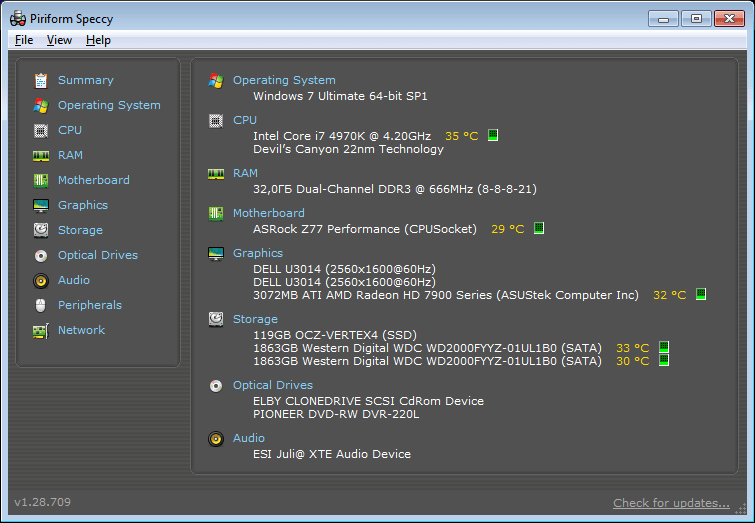This screenshot has height=523, width=755.
Task: Select Operating System in the sidebar
Action: coord(108,105)
